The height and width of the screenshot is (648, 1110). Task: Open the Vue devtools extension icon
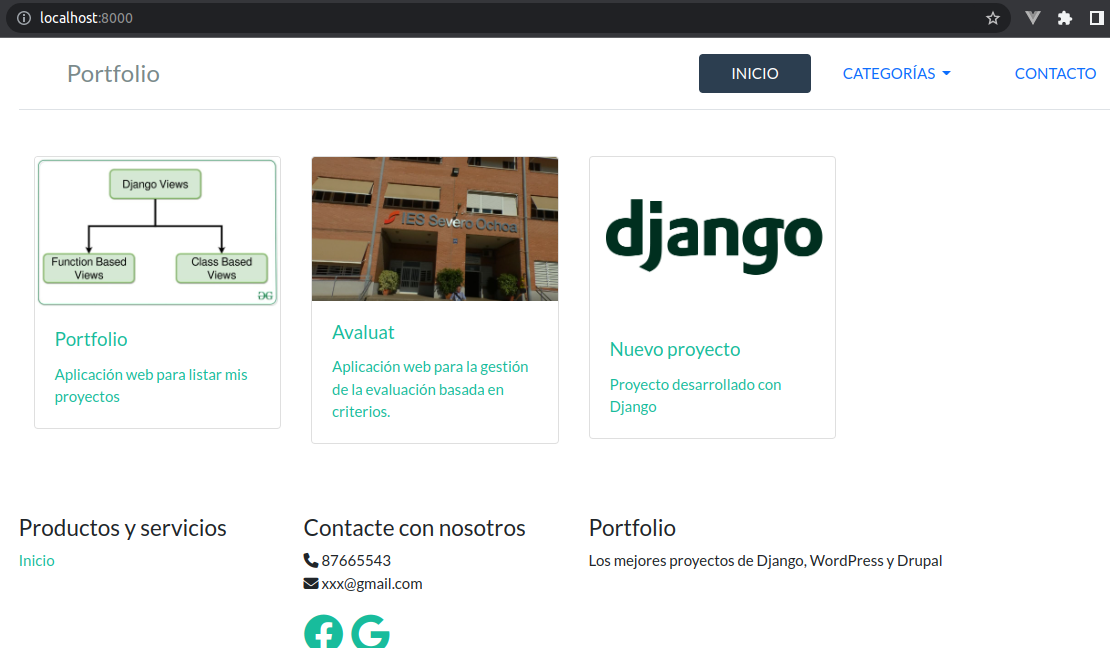click(x=1033, y=18)
